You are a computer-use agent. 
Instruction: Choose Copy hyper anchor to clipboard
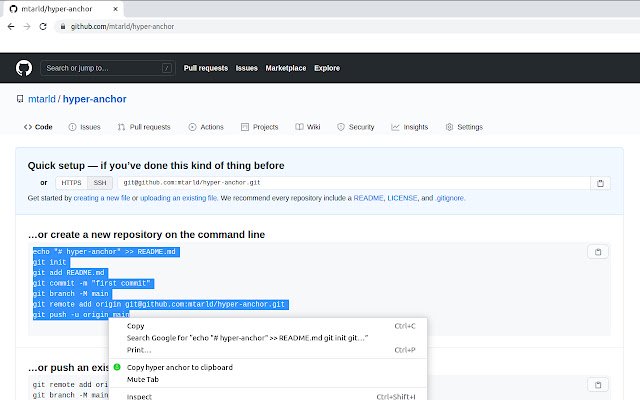(x=268, y=367)
